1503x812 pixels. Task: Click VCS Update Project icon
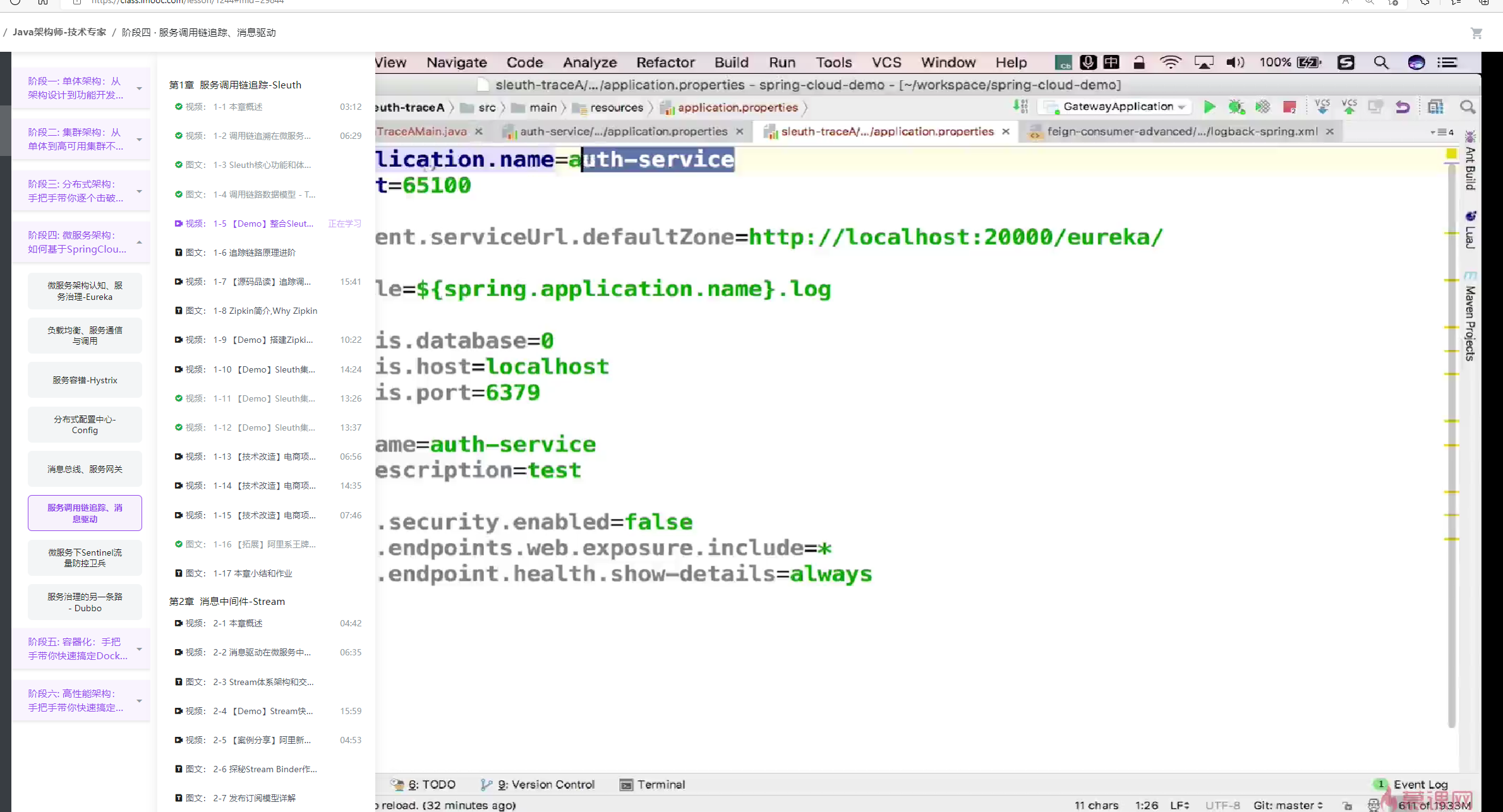click(1322, 107)
